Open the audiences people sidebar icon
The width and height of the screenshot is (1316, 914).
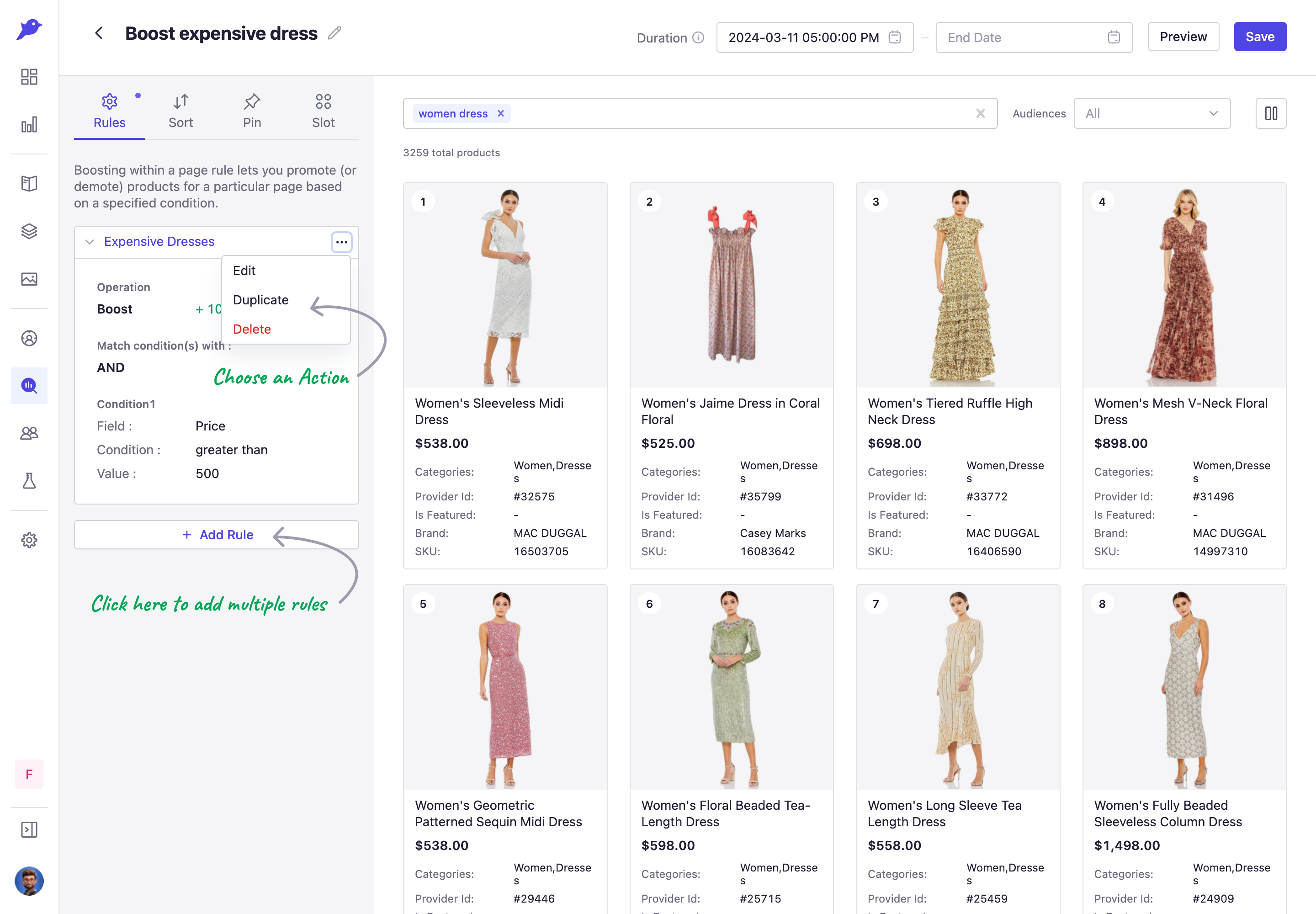click(29, 434)
